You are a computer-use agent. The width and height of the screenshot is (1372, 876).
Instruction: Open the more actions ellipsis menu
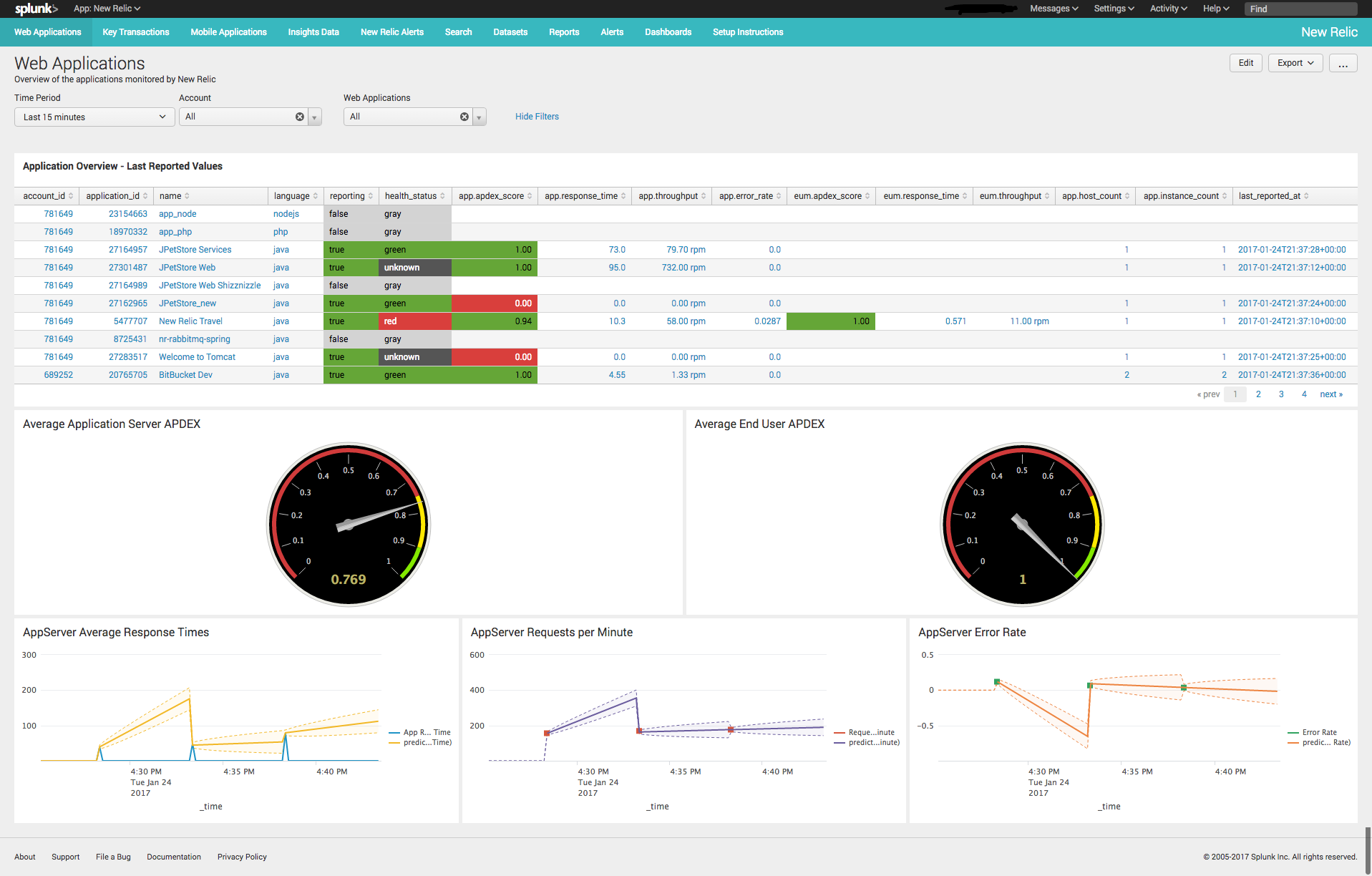pyautogui.click(x=1343, y=63)
